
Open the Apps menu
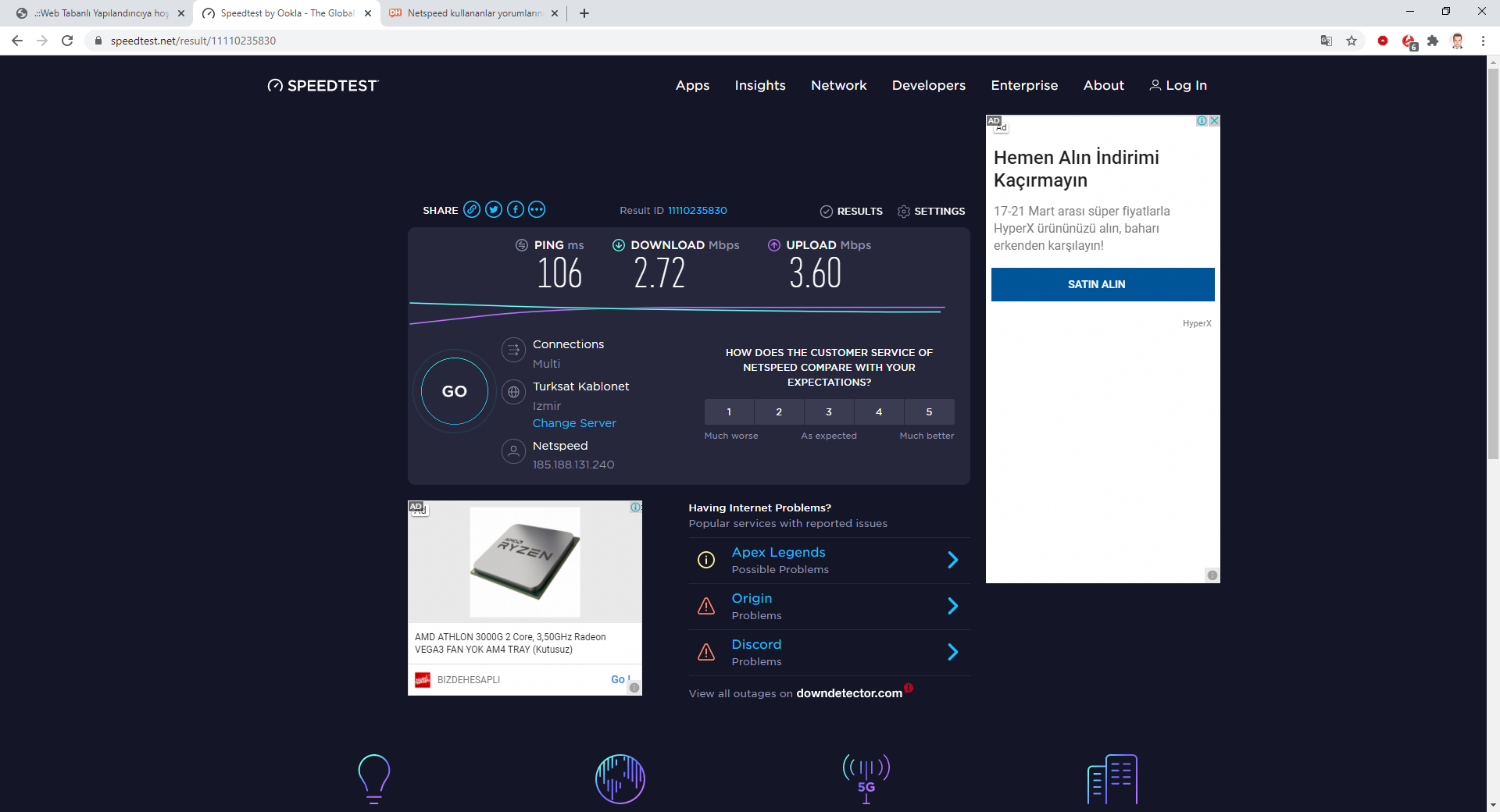pyautogui.click(x=692, y=85)
